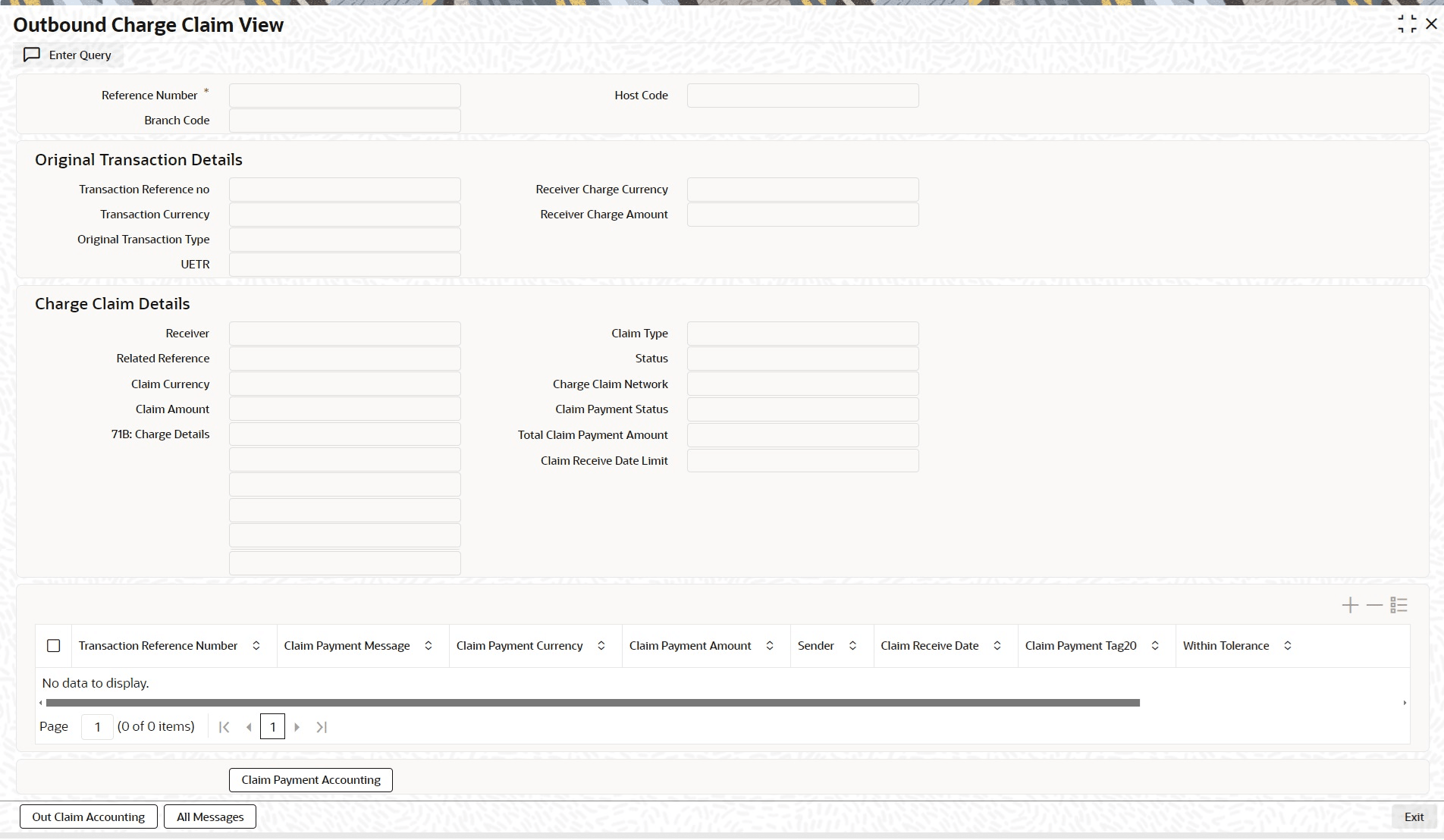Screen dimensions: 1444x840
Task: Click the Total Claim Payment Amount field
Action: click(803, 435)
